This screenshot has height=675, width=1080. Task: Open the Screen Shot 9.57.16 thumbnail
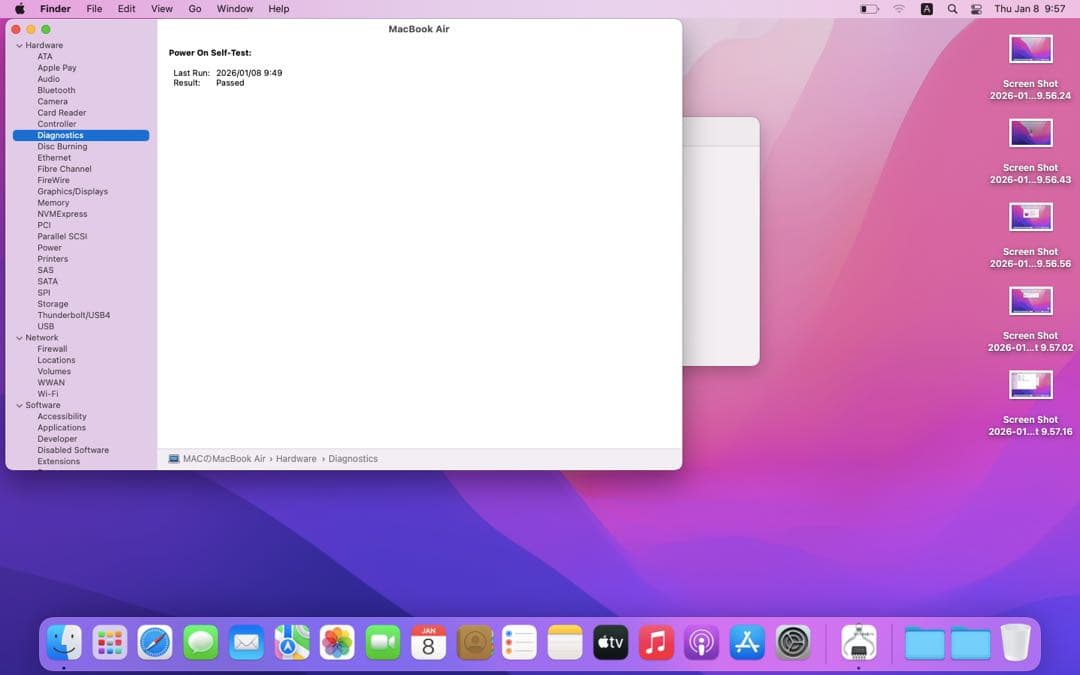tap(1030, 384)
